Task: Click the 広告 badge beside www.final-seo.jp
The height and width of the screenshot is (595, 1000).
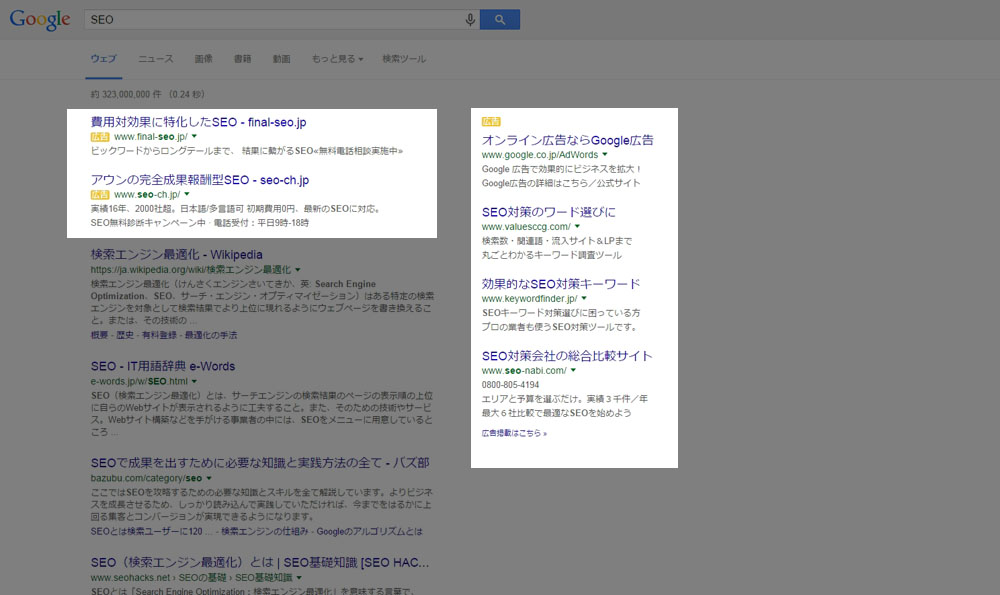Action: tap(99, 137)
